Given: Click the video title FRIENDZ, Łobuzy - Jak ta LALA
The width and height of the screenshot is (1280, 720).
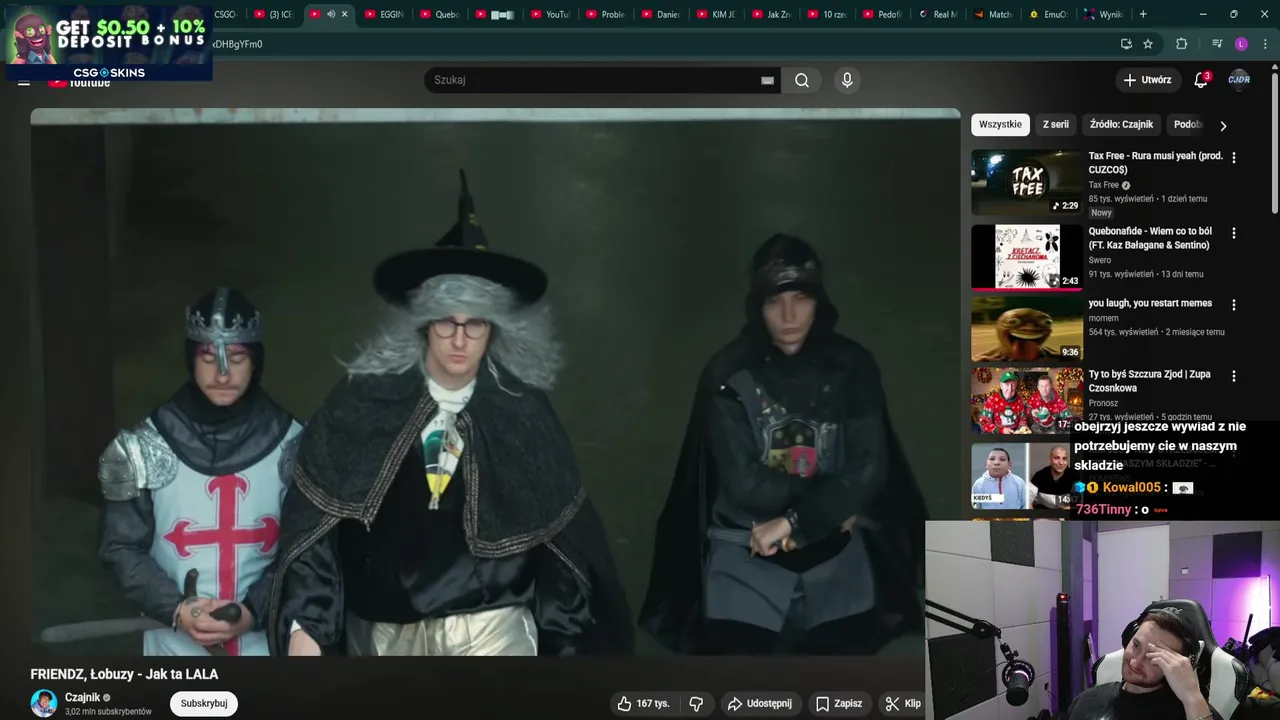Looking at the screenshot, I should point(124,674).
